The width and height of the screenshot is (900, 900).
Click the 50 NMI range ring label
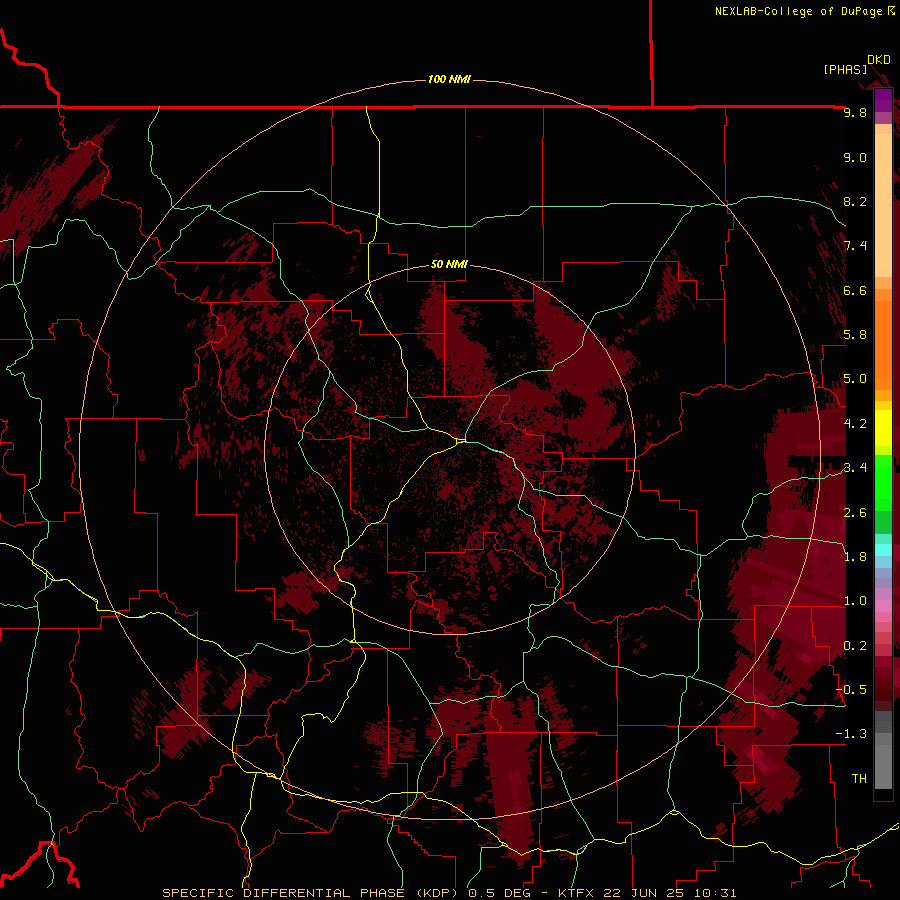coord(449,264)
